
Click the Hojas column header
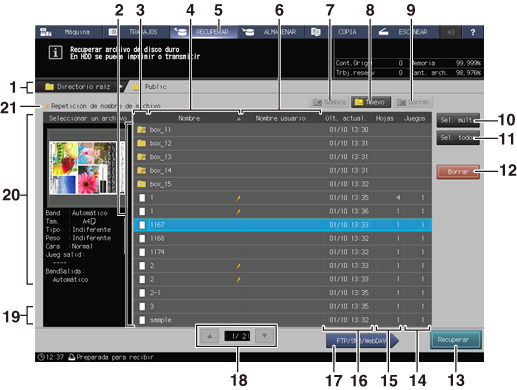click(385, 118)
